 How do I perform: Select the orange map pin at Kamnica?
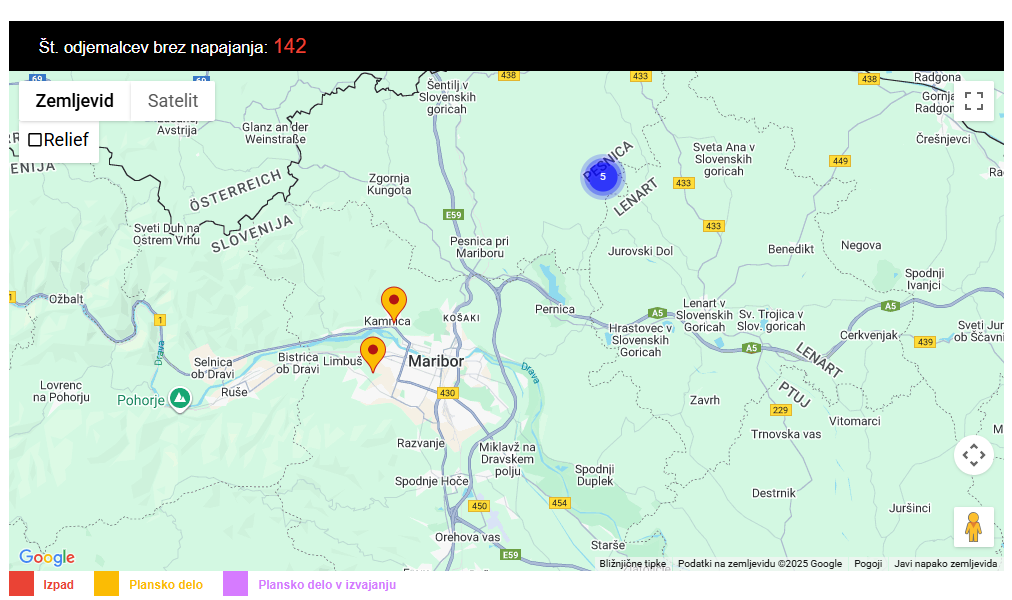point(394,302)
